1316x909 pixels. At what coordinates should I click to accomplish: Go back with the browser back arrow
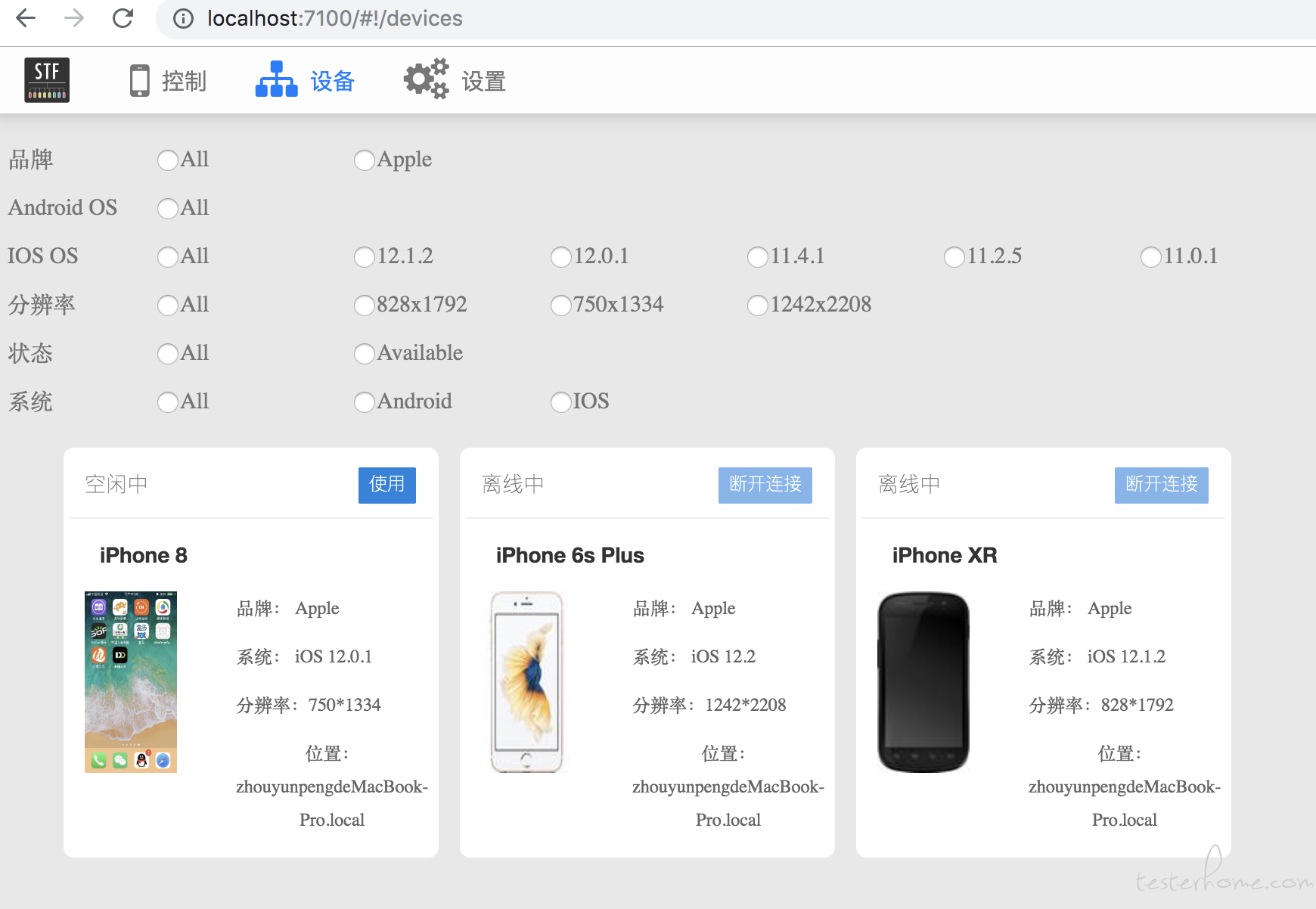(26, 18)
